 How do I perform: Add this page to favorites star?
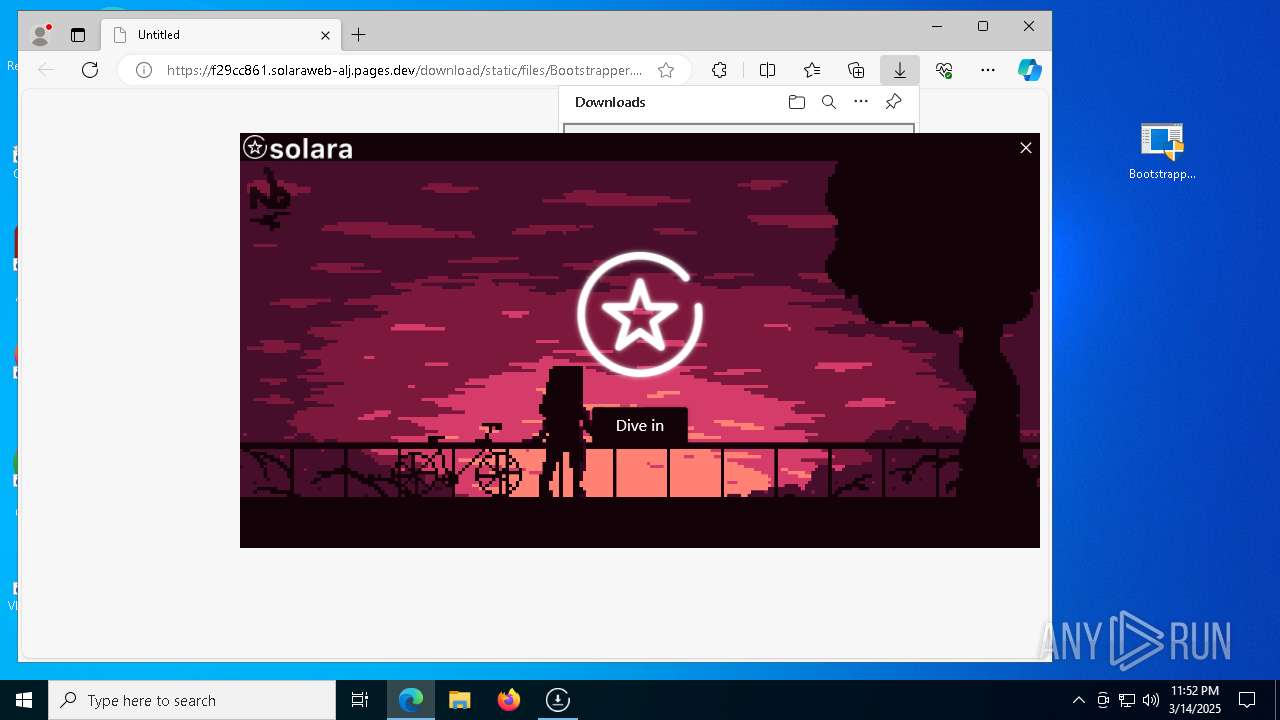(666, 70)
